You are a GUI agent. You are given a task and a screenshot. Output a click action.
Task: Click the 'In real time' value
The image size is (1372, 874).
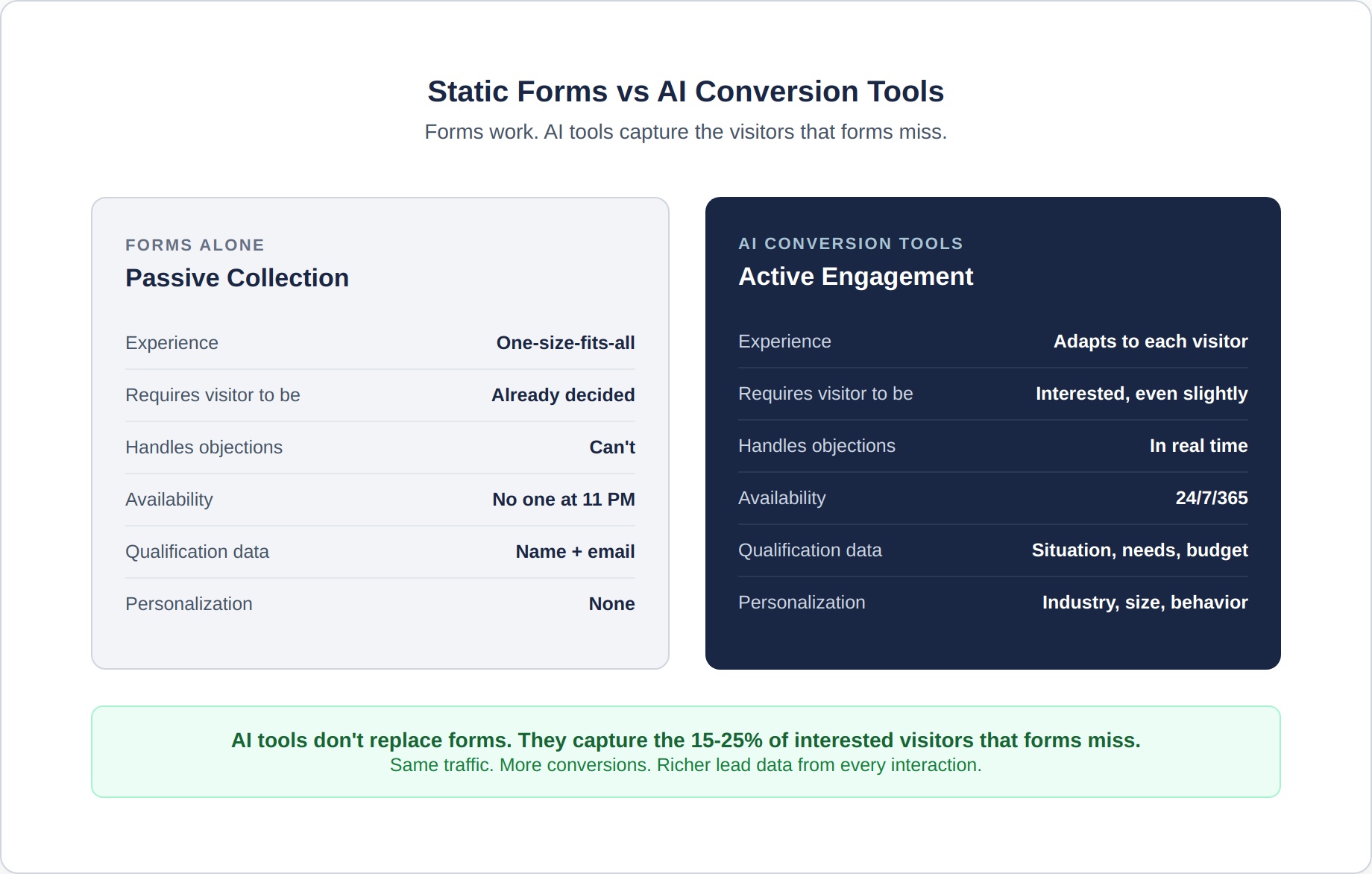click(1198, 446)
